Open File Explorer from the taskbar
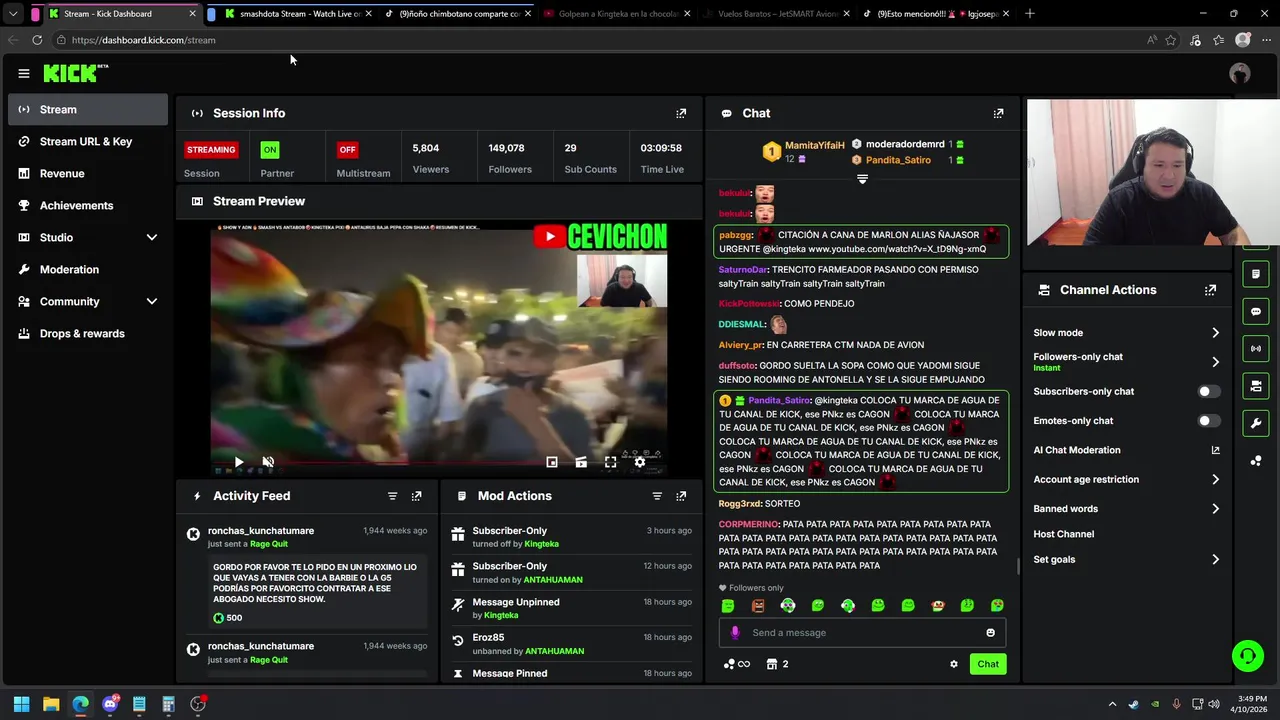 tap(51, 704)
